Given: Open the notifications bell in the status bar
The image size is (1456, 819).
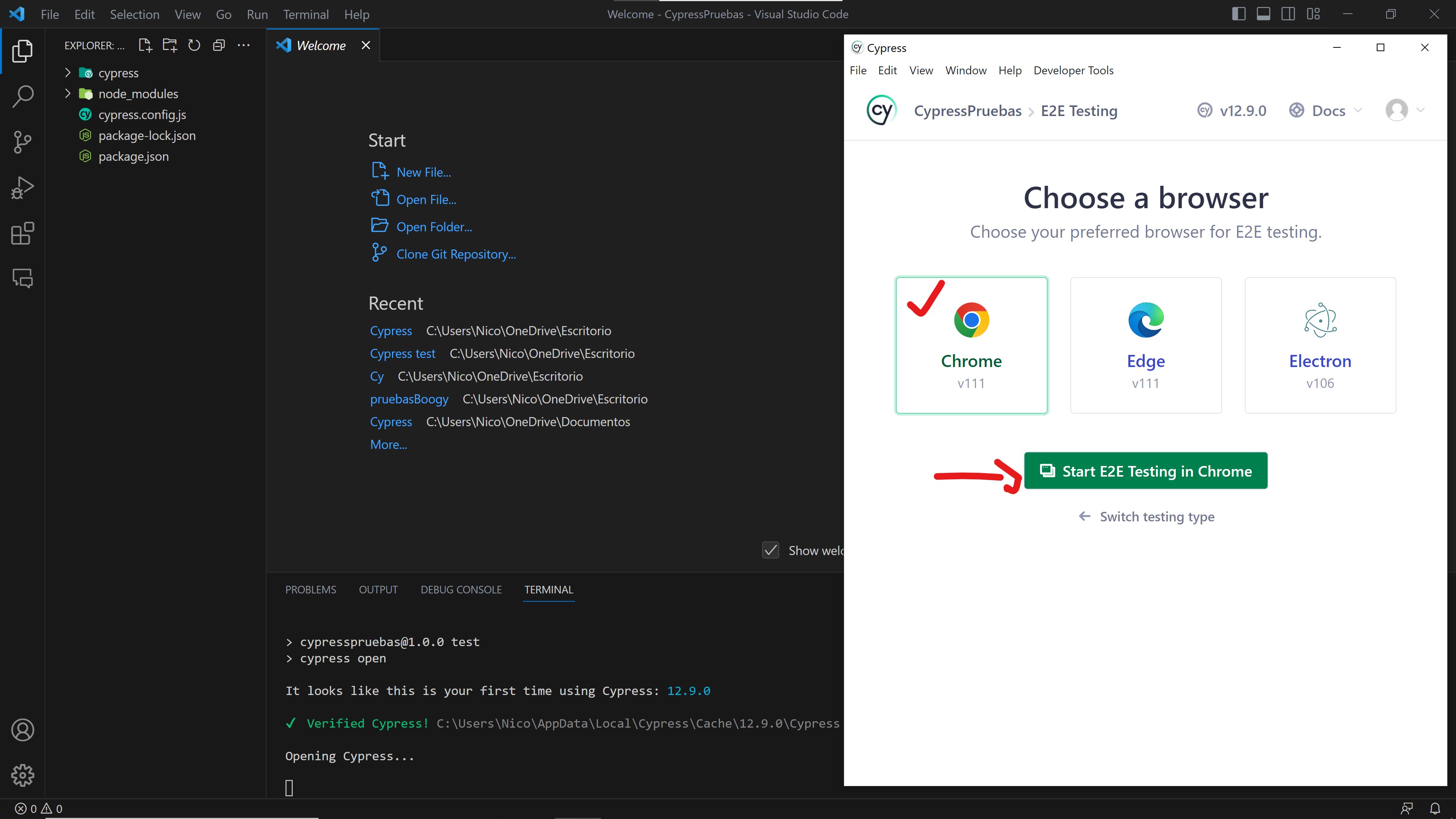Looking at the screenshot, I should (1436, 808).
